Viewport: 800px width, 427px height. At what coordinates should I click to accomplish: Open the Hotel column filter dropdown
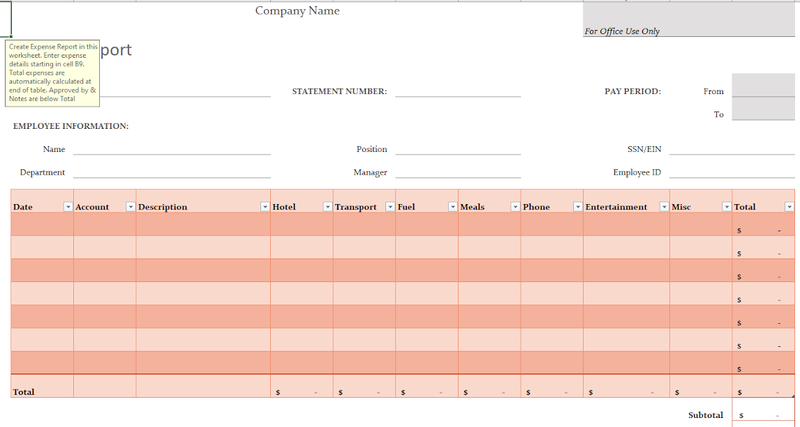[328, 207]
